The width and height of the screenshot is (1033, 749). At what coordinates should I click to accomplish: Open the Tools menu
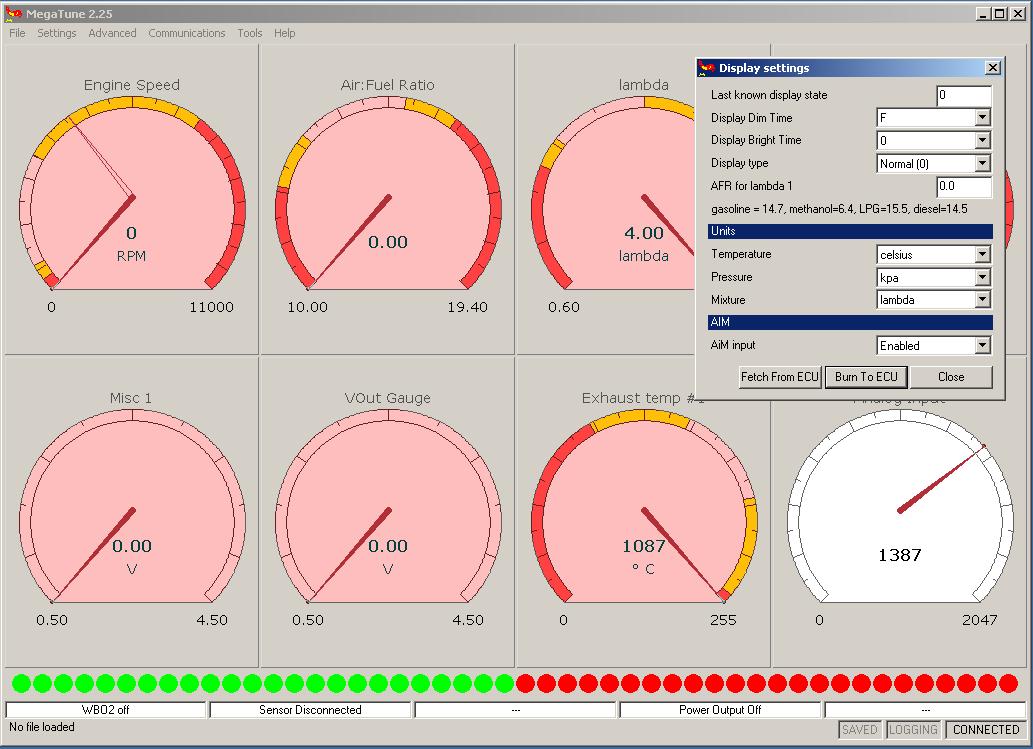[x=250, y=33]
